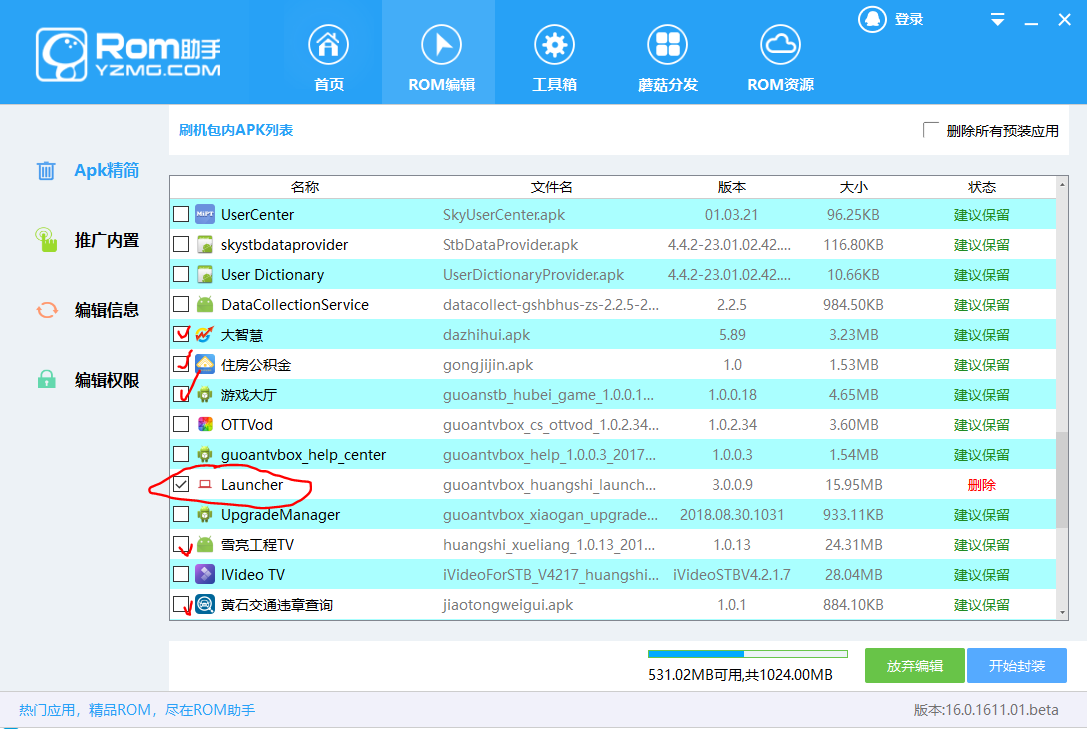The image size is (1087, 729).
Task: Switch to the 工具箱 tab
Action: click(x=554, y=52)
